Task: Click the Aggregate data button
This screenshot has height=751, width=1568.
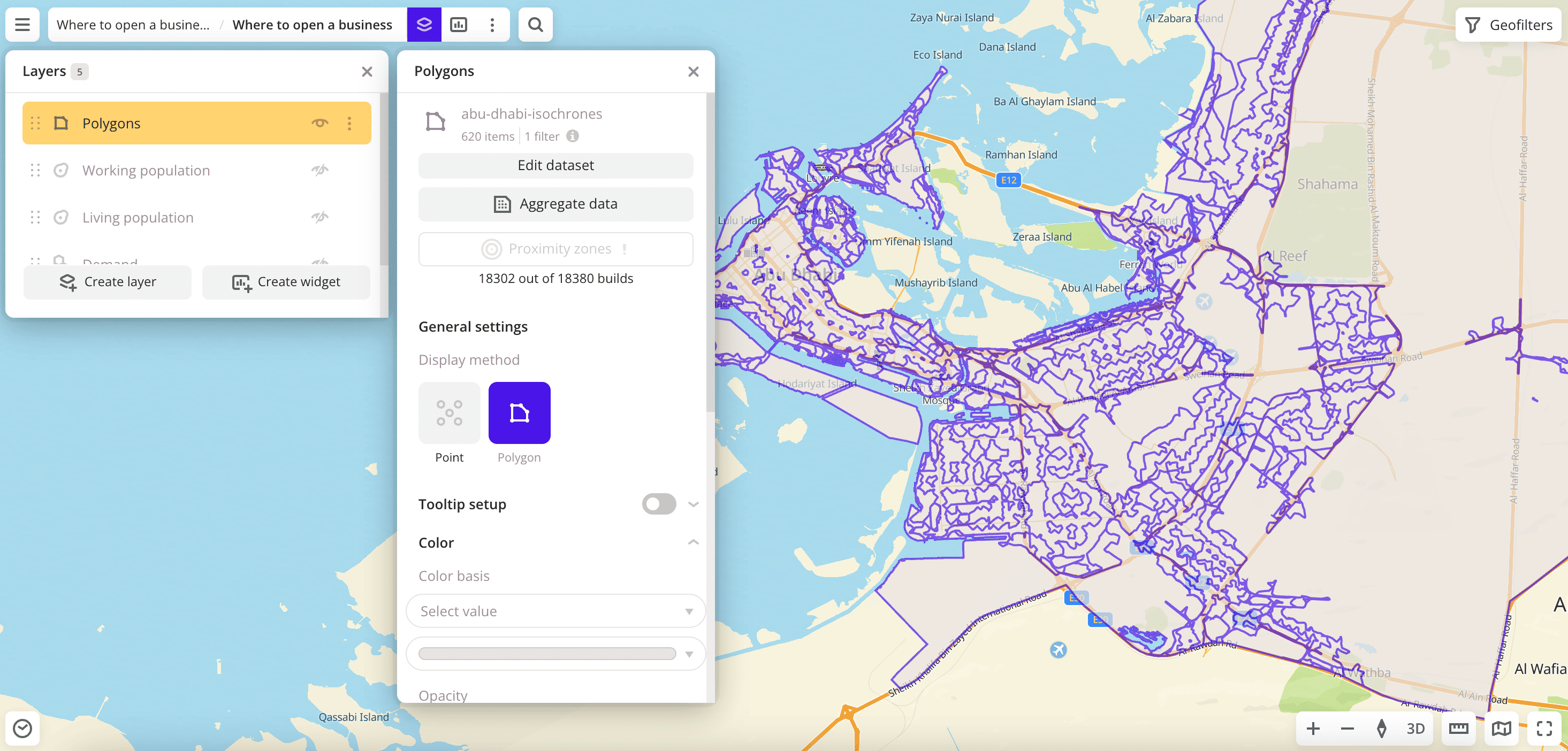Action: (x=555, y=204)
